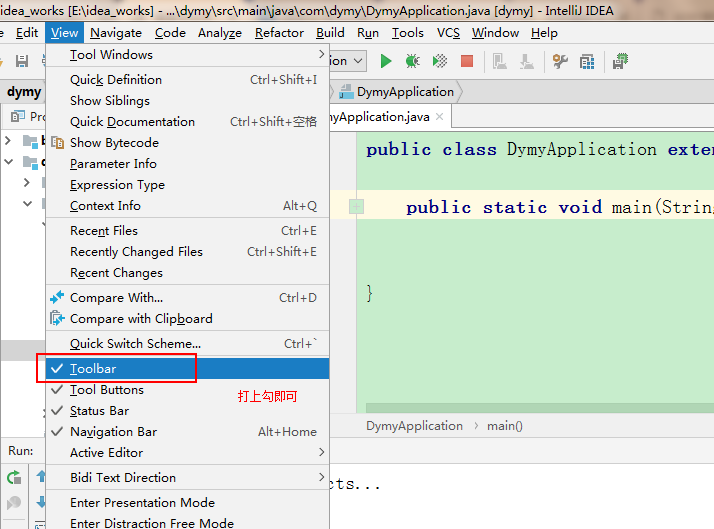
Task: Open the Run menu
Action: pyautogui.click(x=368, y=33)
